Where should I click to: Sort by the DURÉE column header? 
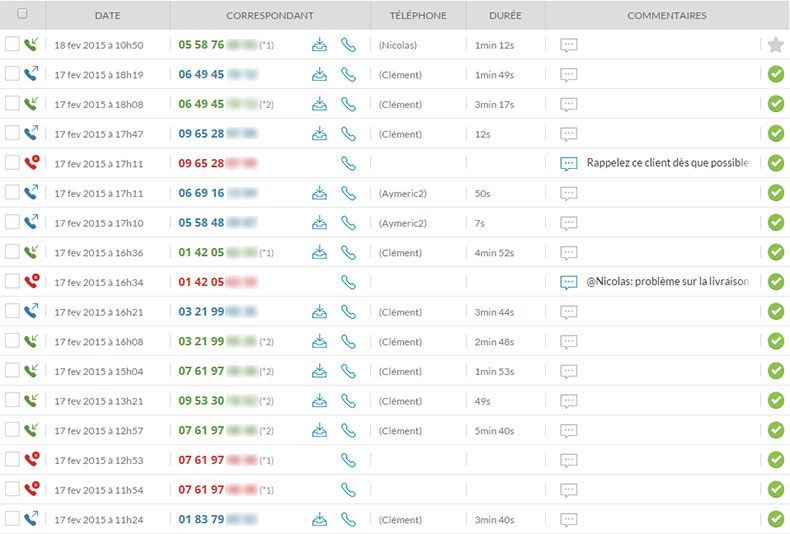505,16
